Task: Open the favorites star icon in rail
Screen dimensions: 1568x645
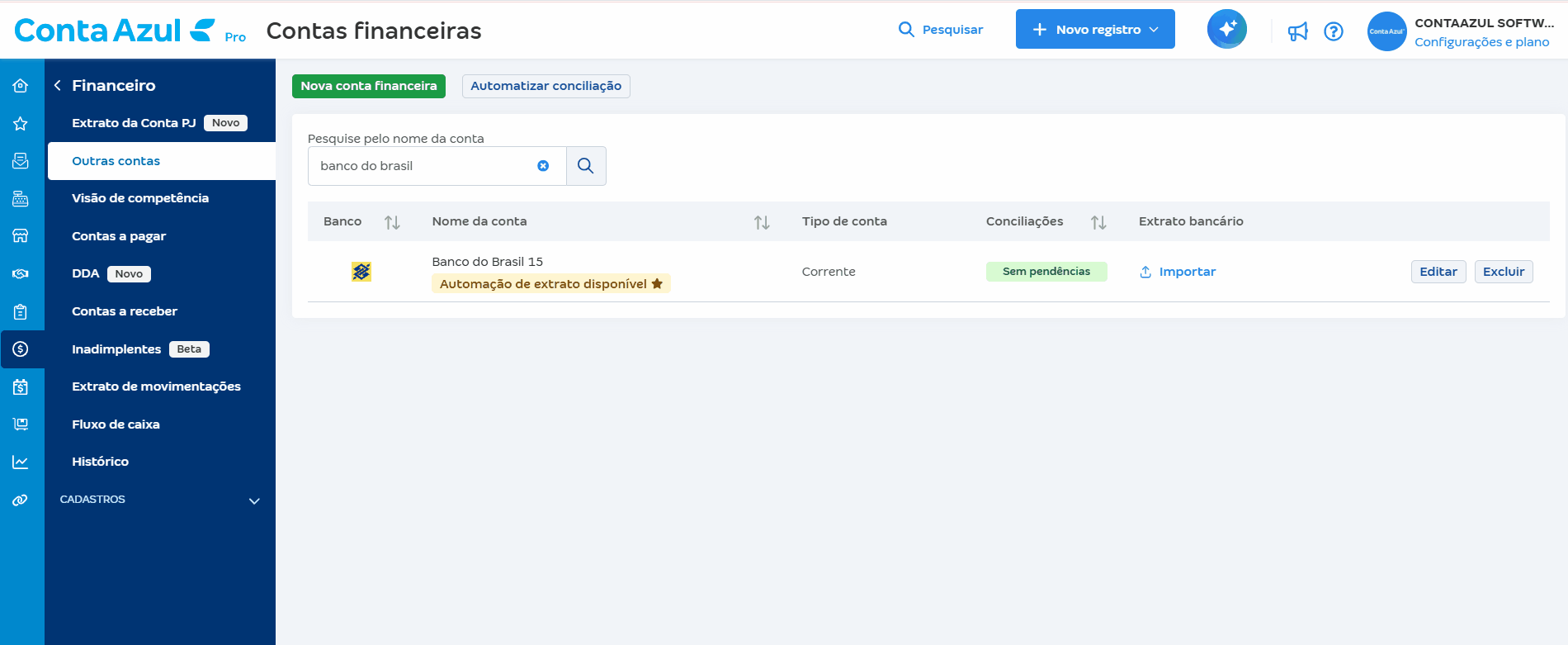Action: [21, 123]
